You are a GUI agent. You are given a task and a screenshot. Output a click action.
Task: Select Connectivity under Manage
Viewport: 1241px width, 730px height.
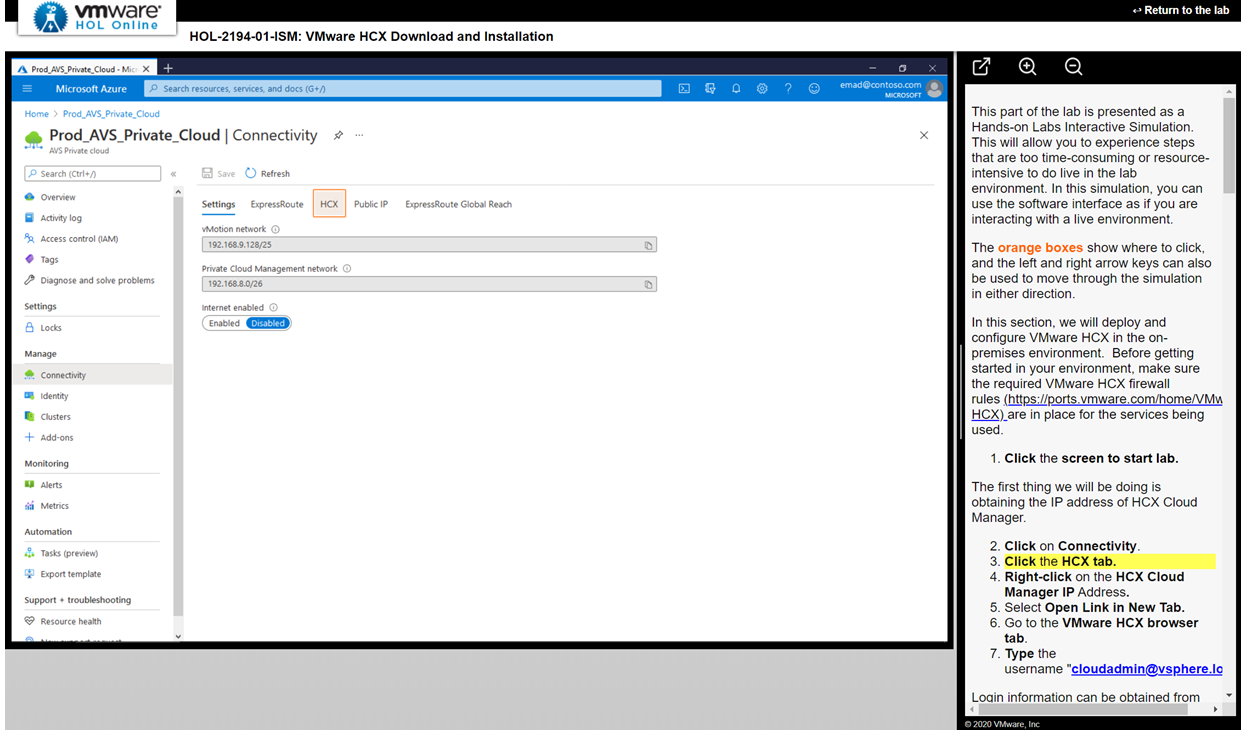63,375
